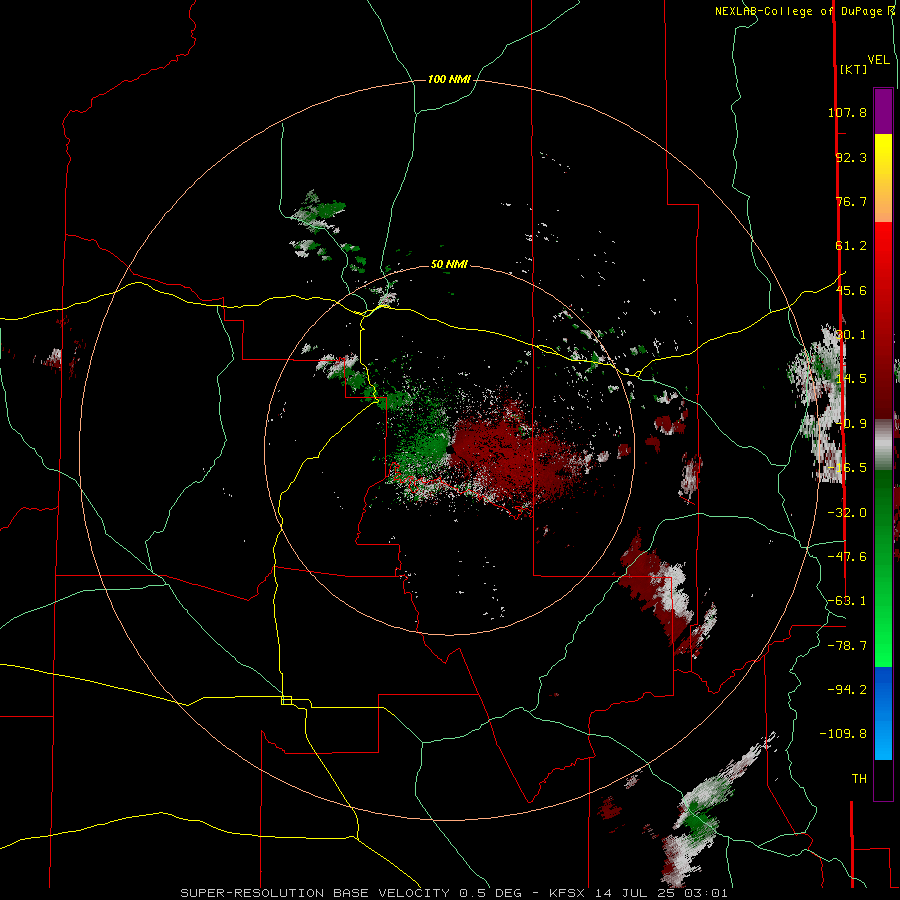Viewport: 900px width, 900px height.
Task: Click the blue segment of velocity color bar
Action: (x=883, y=713)
